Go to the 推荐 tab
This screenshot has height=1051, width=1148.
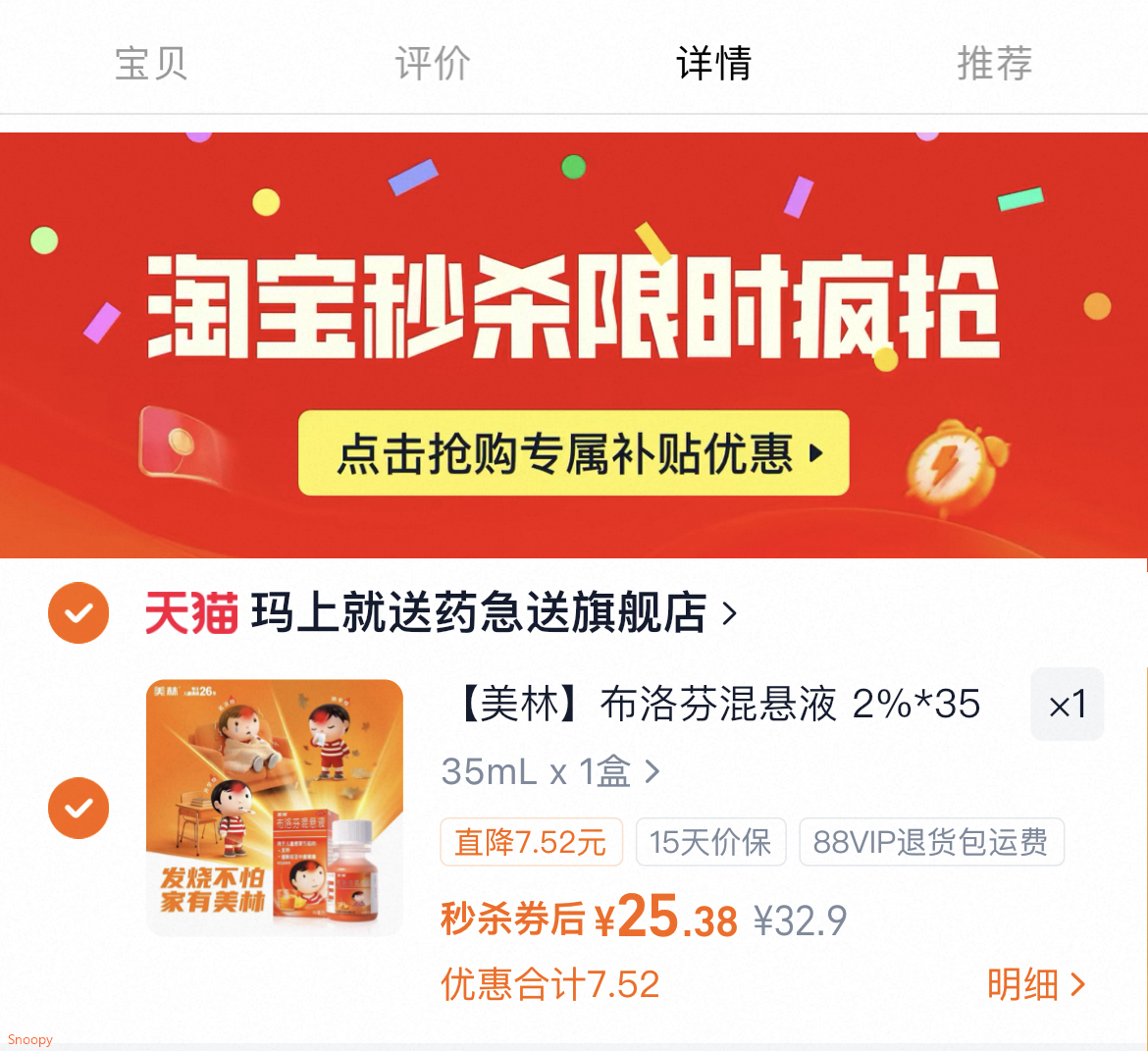(x=995, y=63)
